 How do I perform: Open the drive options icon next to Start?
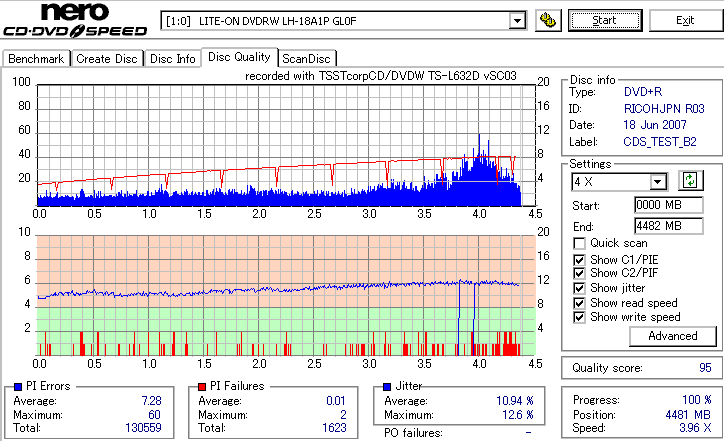(x=548, y=21)
